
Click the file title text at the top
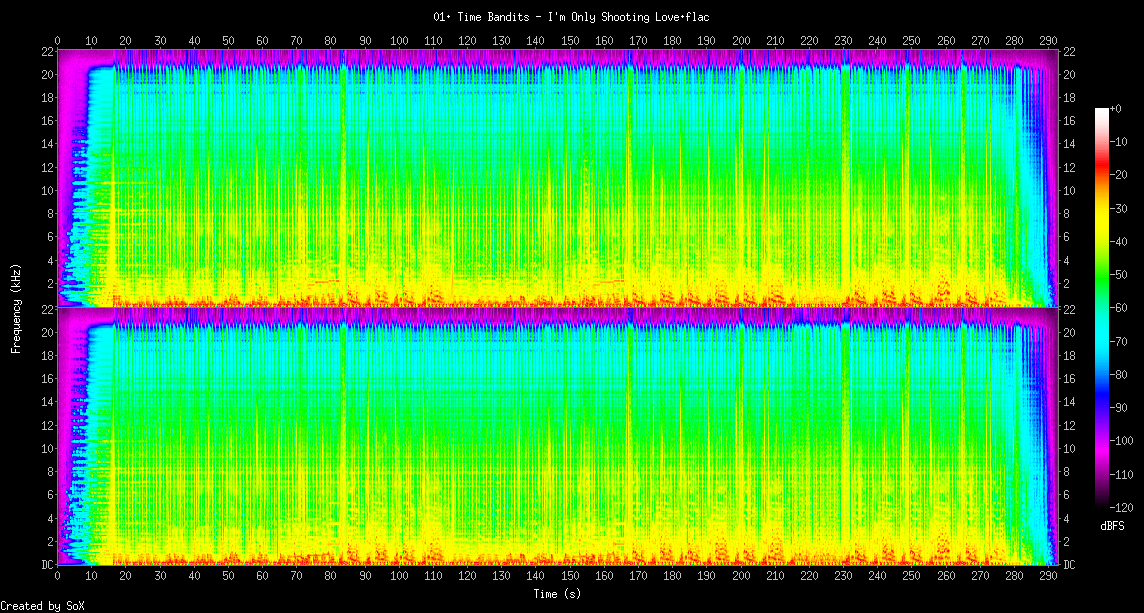click(572, 17)
